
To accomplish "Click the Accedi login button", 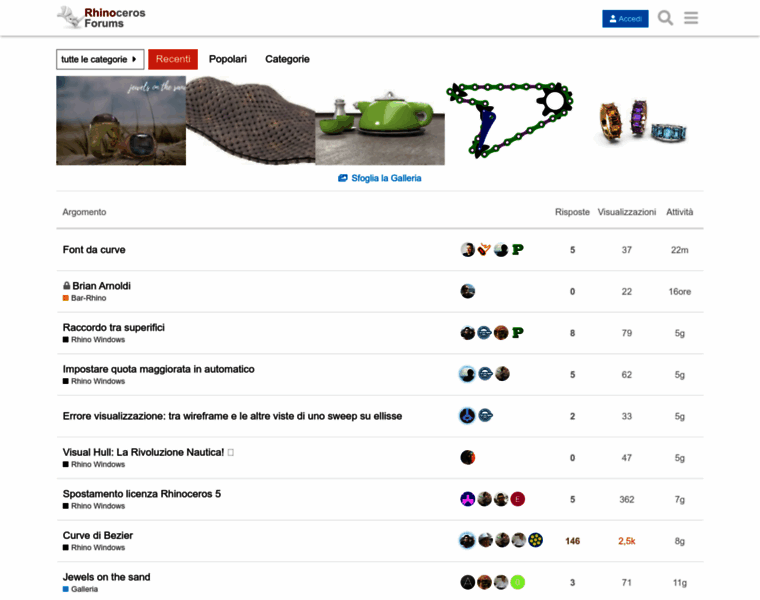I will click(x=625, y=19).
